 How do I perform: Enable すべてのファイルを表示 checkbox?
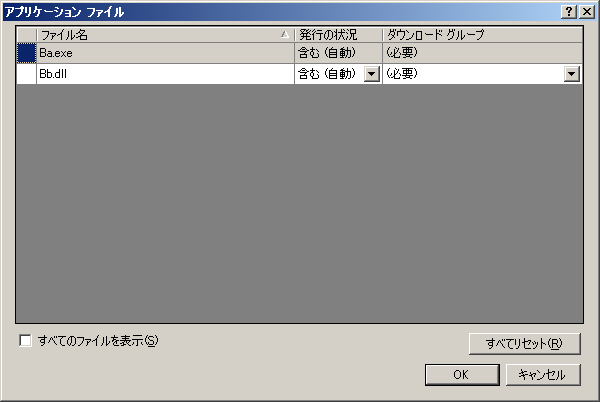coord(25,340)
